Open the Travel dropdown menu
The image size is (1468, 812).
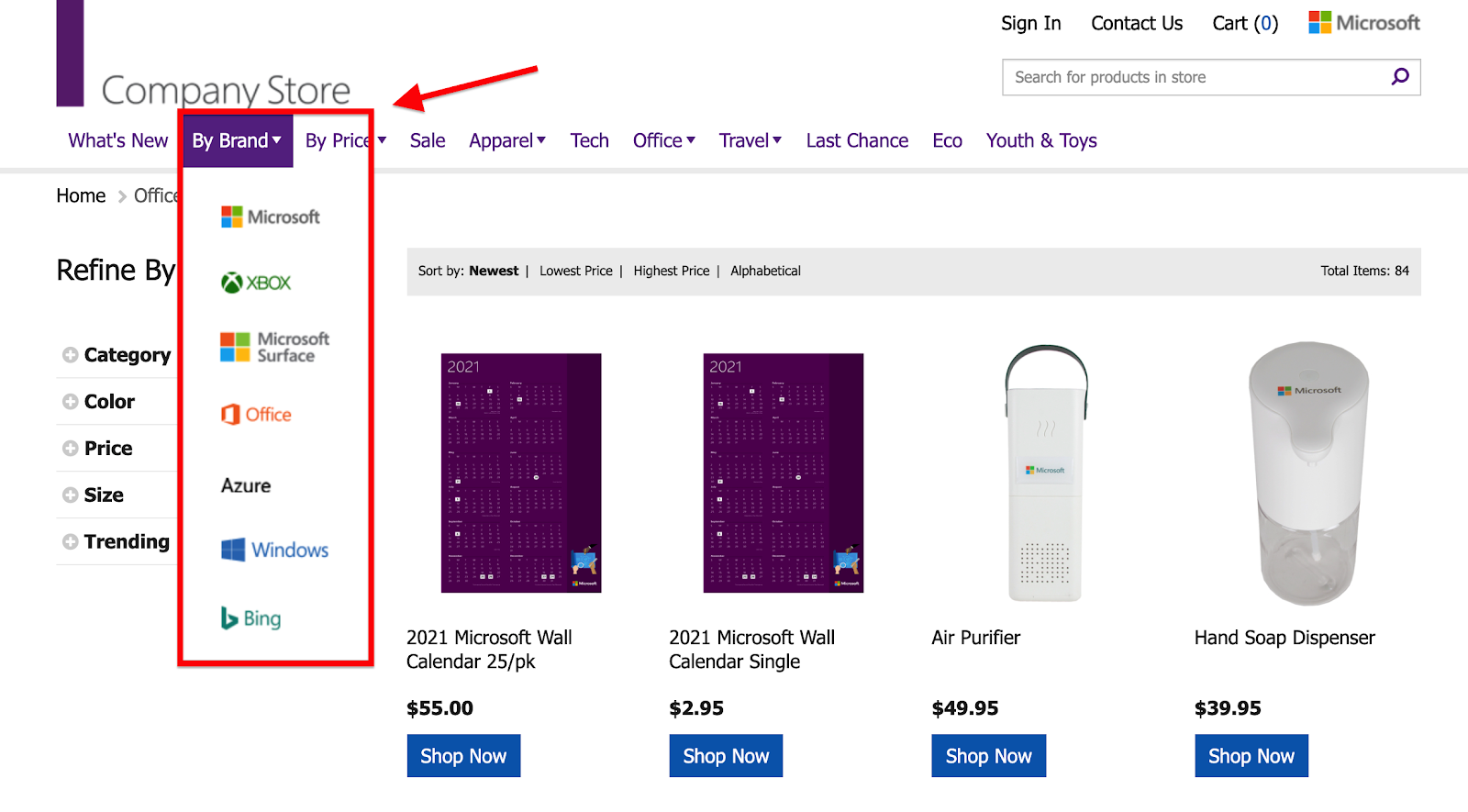tap(751, 140)
